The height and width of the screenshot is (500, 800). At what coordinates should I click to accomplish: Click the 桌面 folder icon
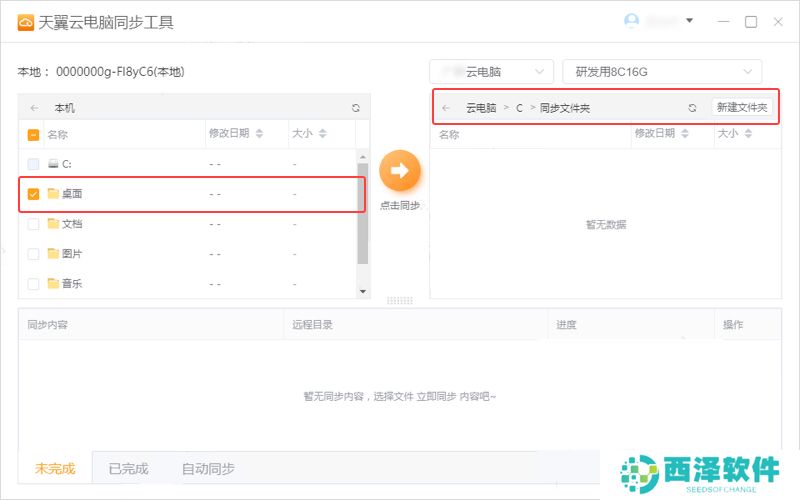53,193
